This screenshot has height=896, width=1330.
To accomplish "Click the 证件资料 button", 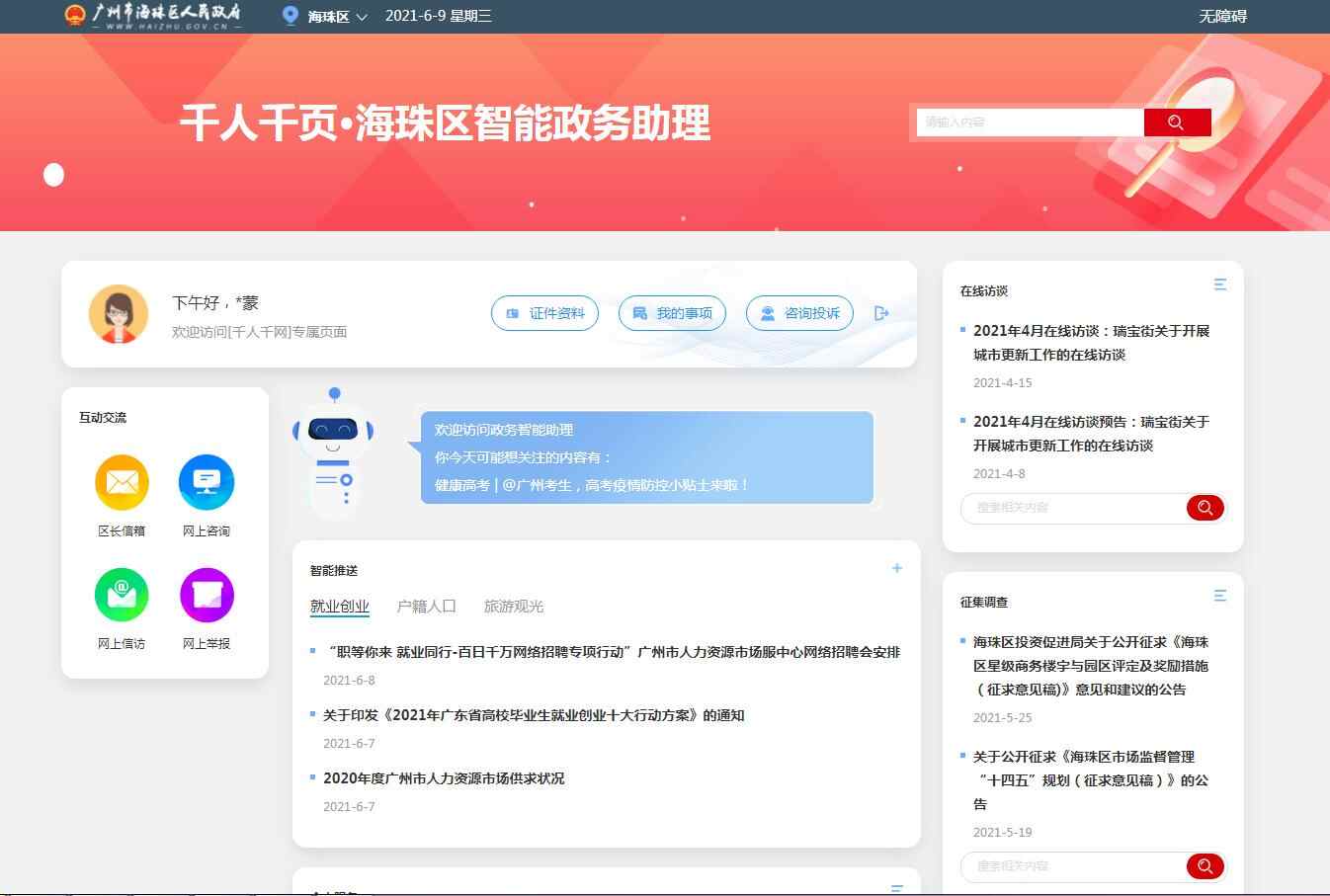I will [544, 313].
